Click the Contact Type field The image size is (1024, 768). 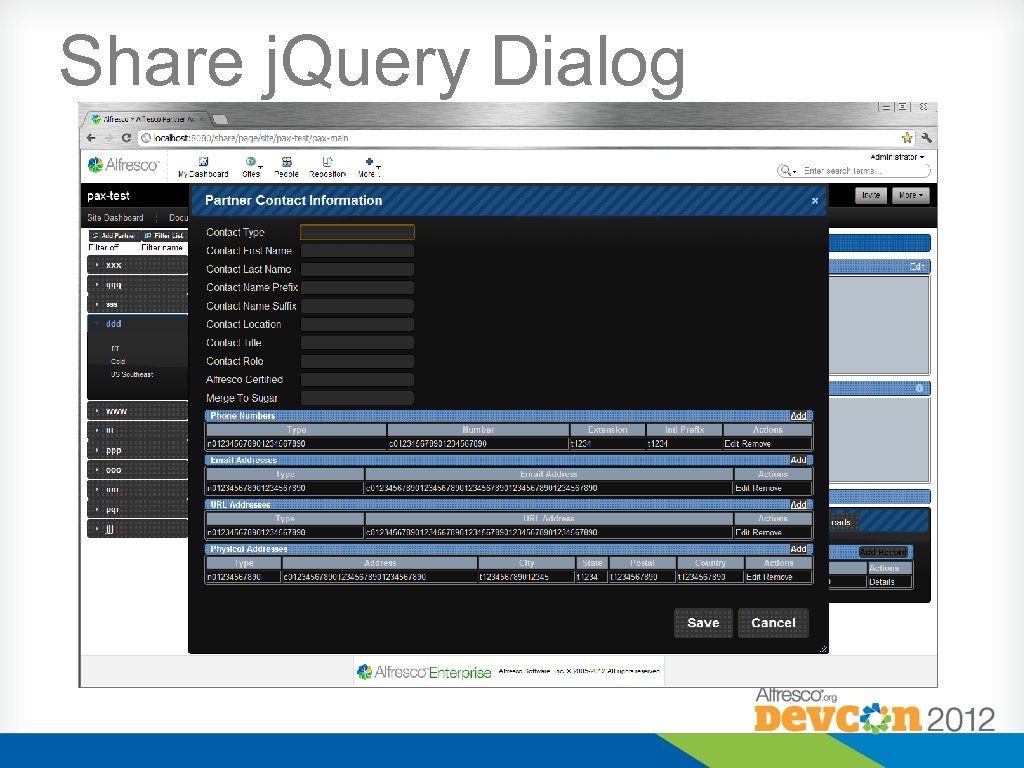tap(357, 232)
